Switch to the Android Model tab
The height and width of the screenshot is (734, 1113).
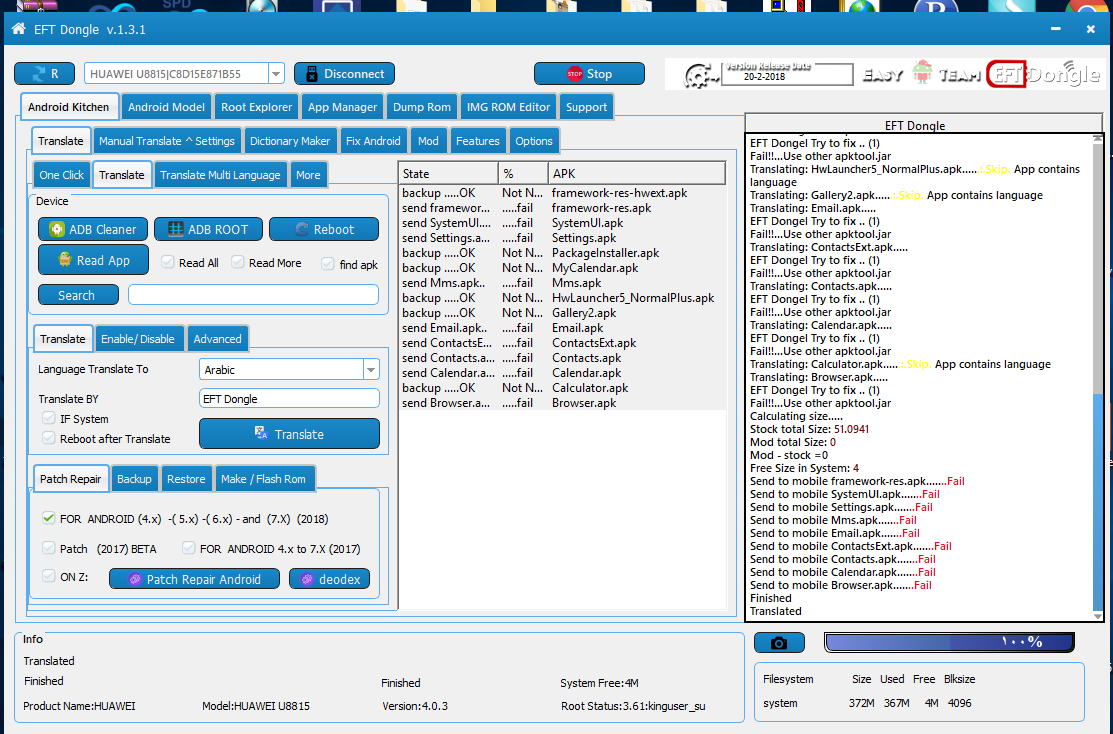pyautogui.click(x=166, y=107)
